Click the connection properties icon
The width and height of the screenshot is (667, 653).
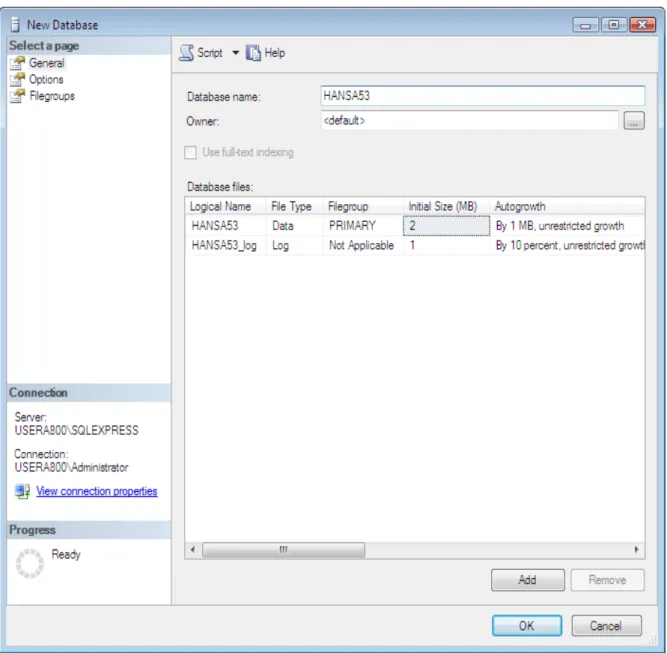[x=22, y=491]
